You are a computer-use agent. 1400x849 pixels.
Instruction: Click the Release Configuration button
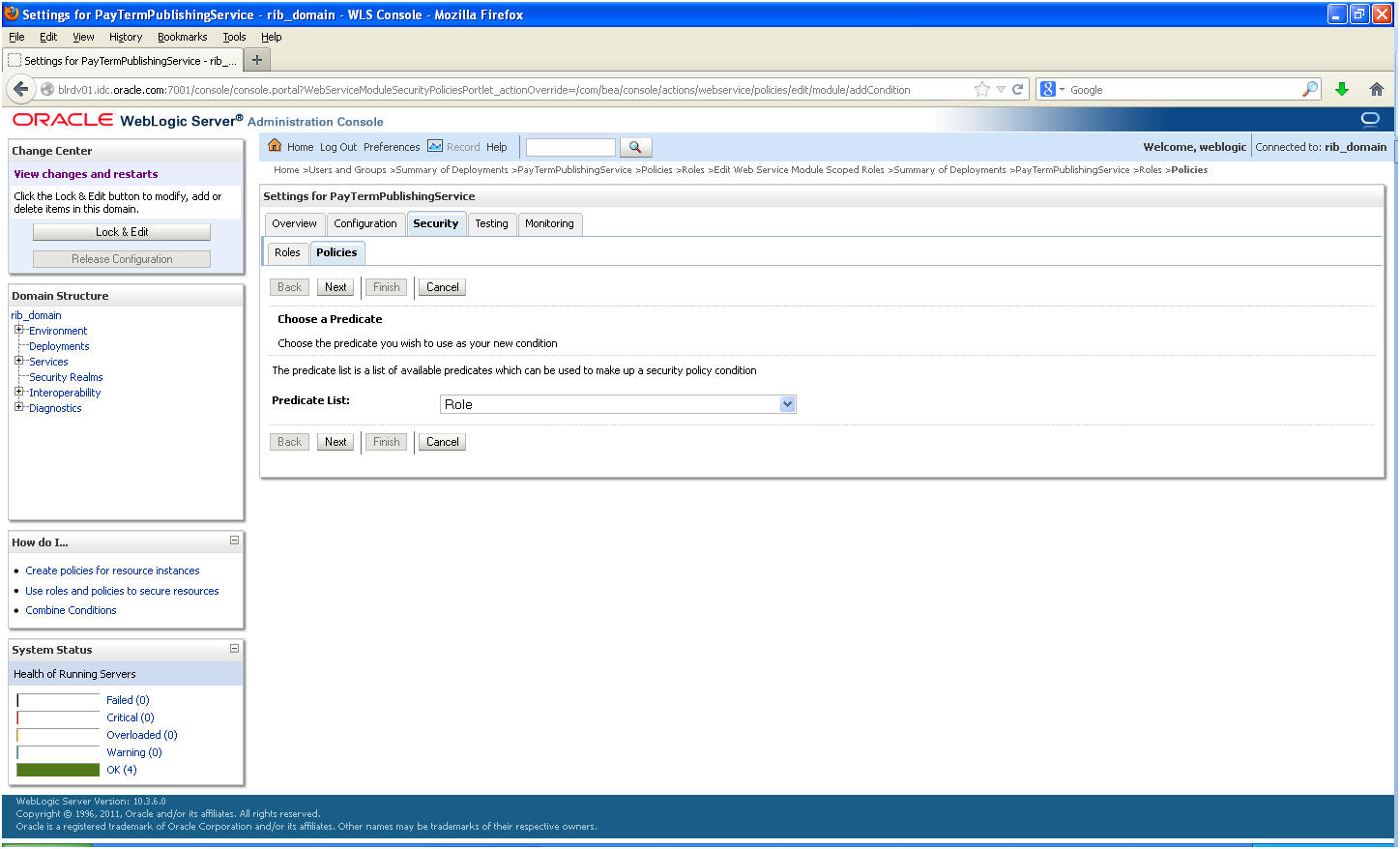[122, 259]
